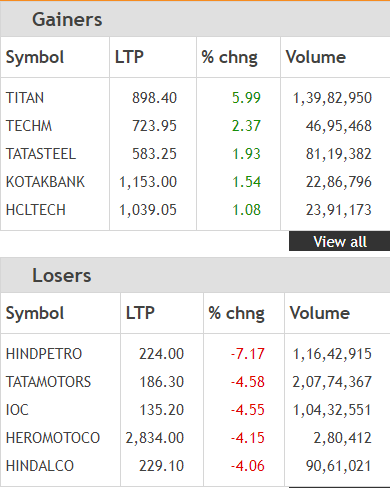Sort Gainers by Volume column header

click(316, 57)
